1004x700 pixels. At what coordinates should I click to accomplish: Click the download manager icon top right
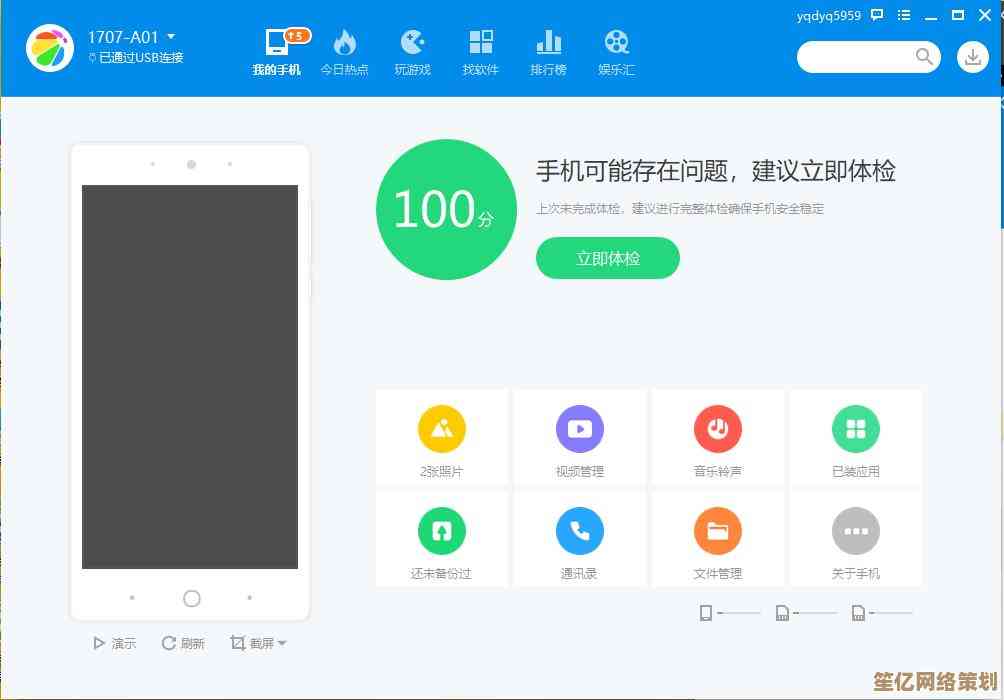tap(971, 57)
